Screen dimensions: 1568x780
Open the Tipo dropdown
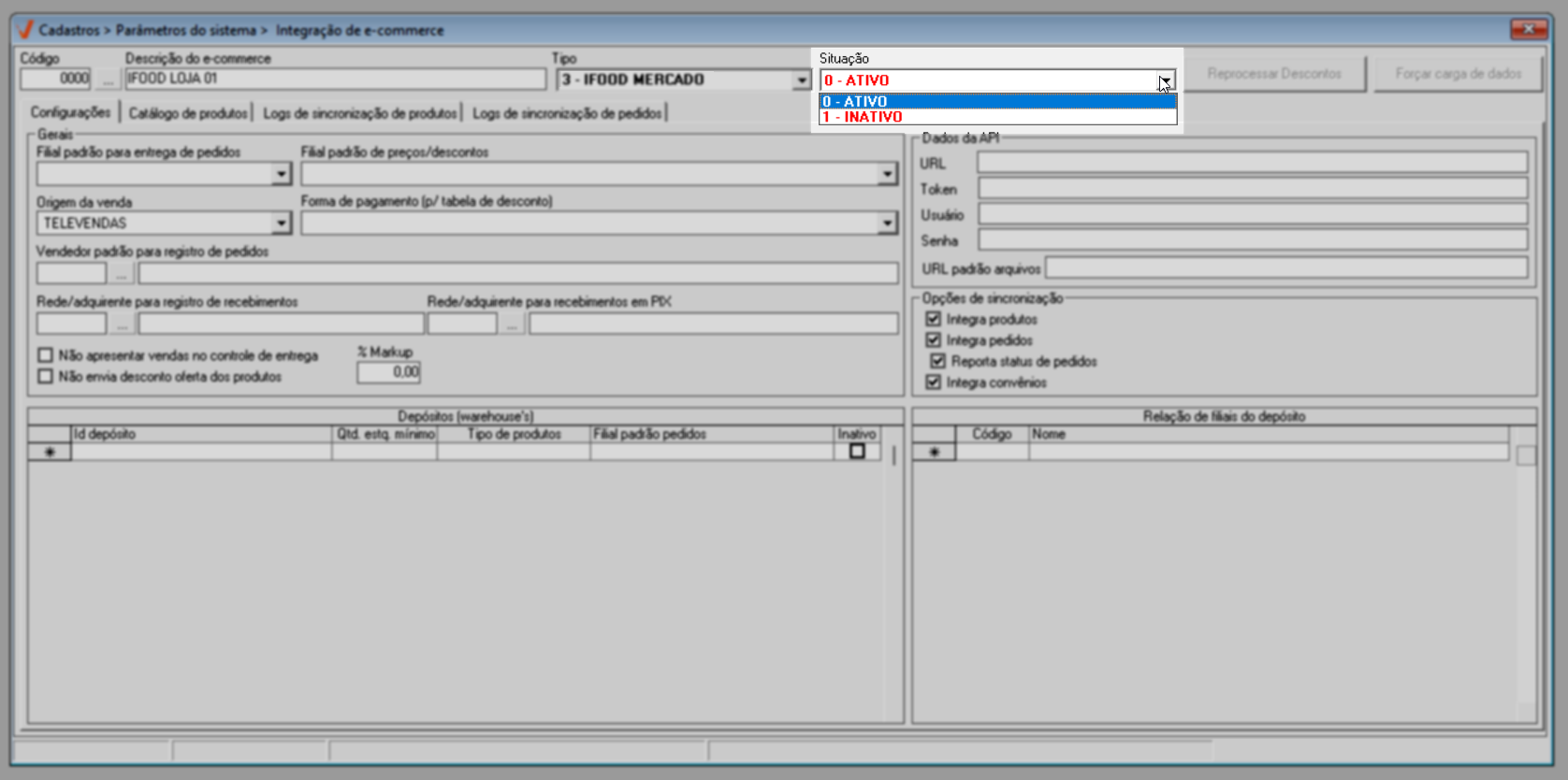click(x=801, y=80)
